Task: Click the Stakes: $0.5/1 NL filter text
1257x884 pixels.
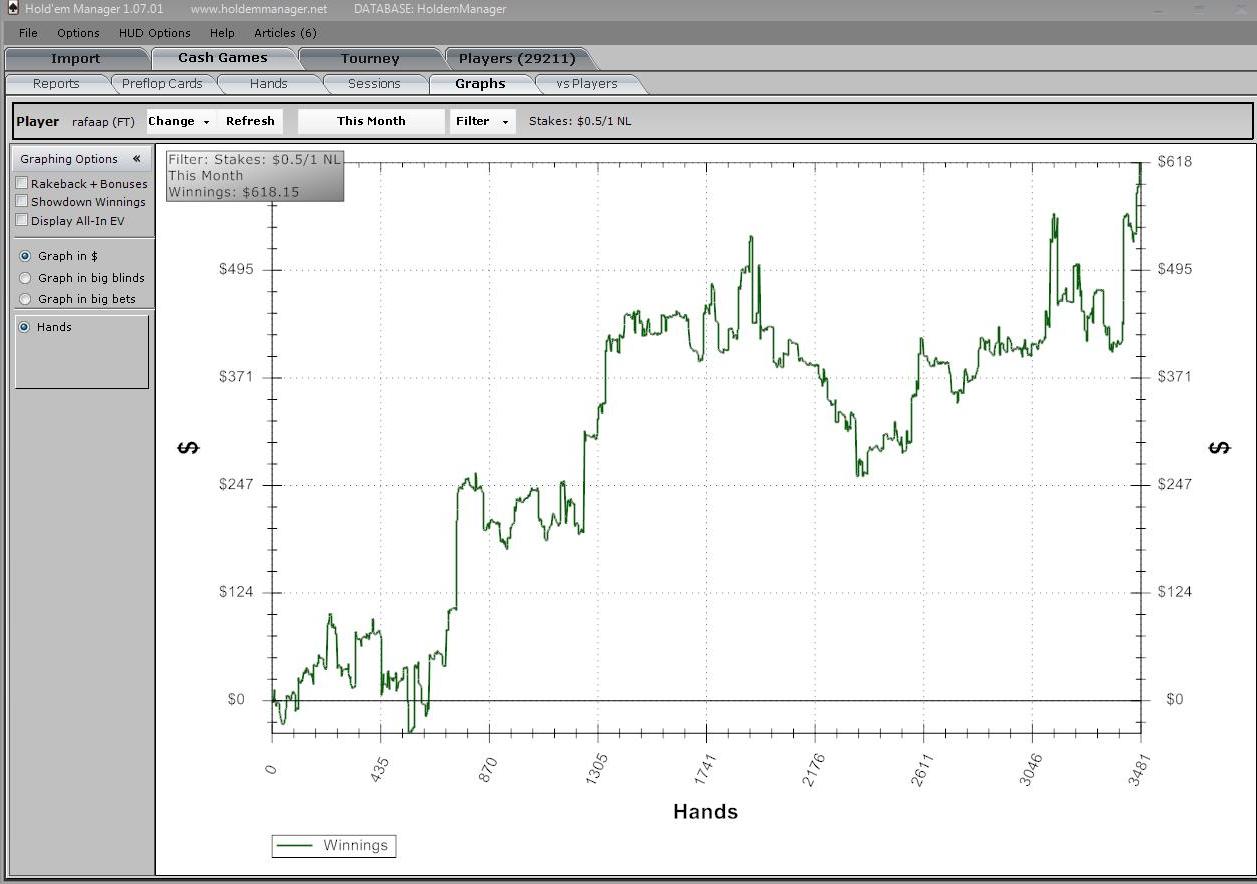Action: tap(580, 121)
